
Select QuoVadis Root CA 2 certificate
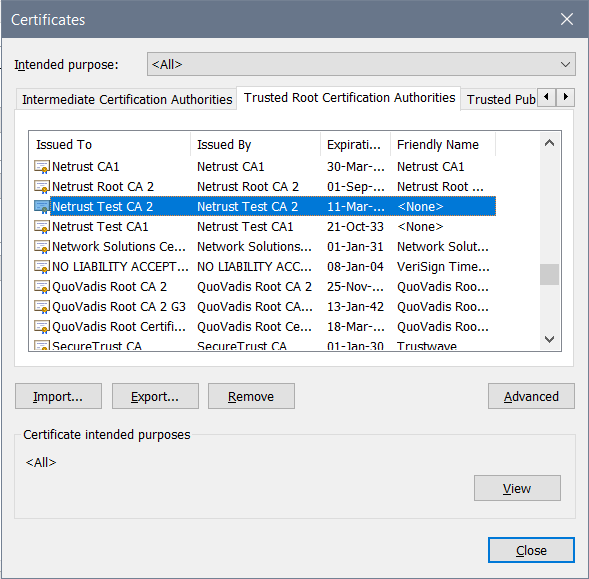(x=264, y=287)
